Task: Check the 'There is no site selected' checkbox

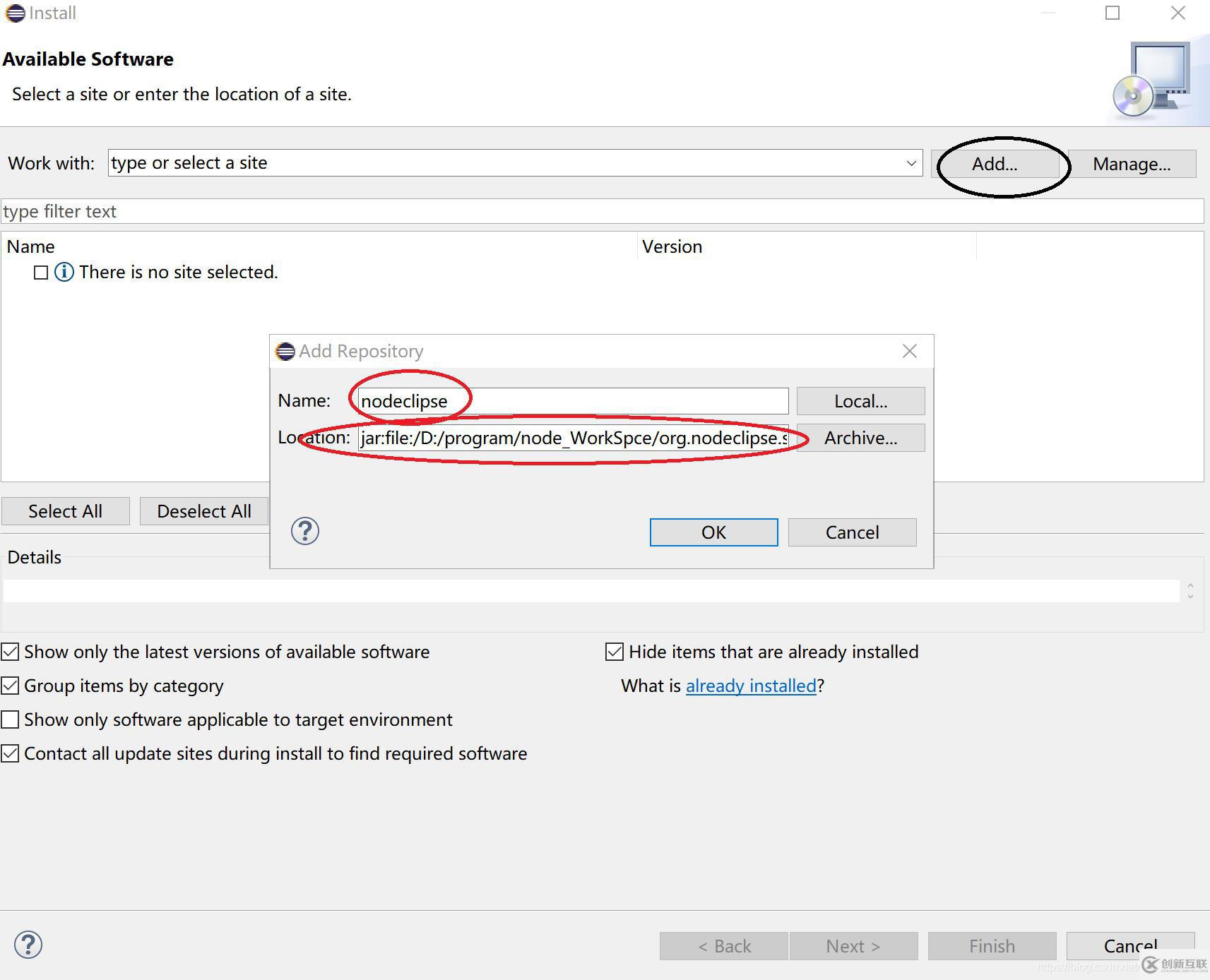Action: click(x=41, y=273)
